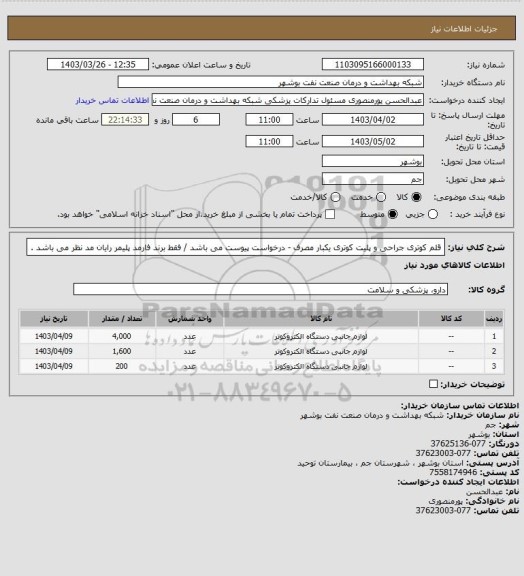Click the واحد شمارش column header
524x576 pixels.
[x=190, y=318]
